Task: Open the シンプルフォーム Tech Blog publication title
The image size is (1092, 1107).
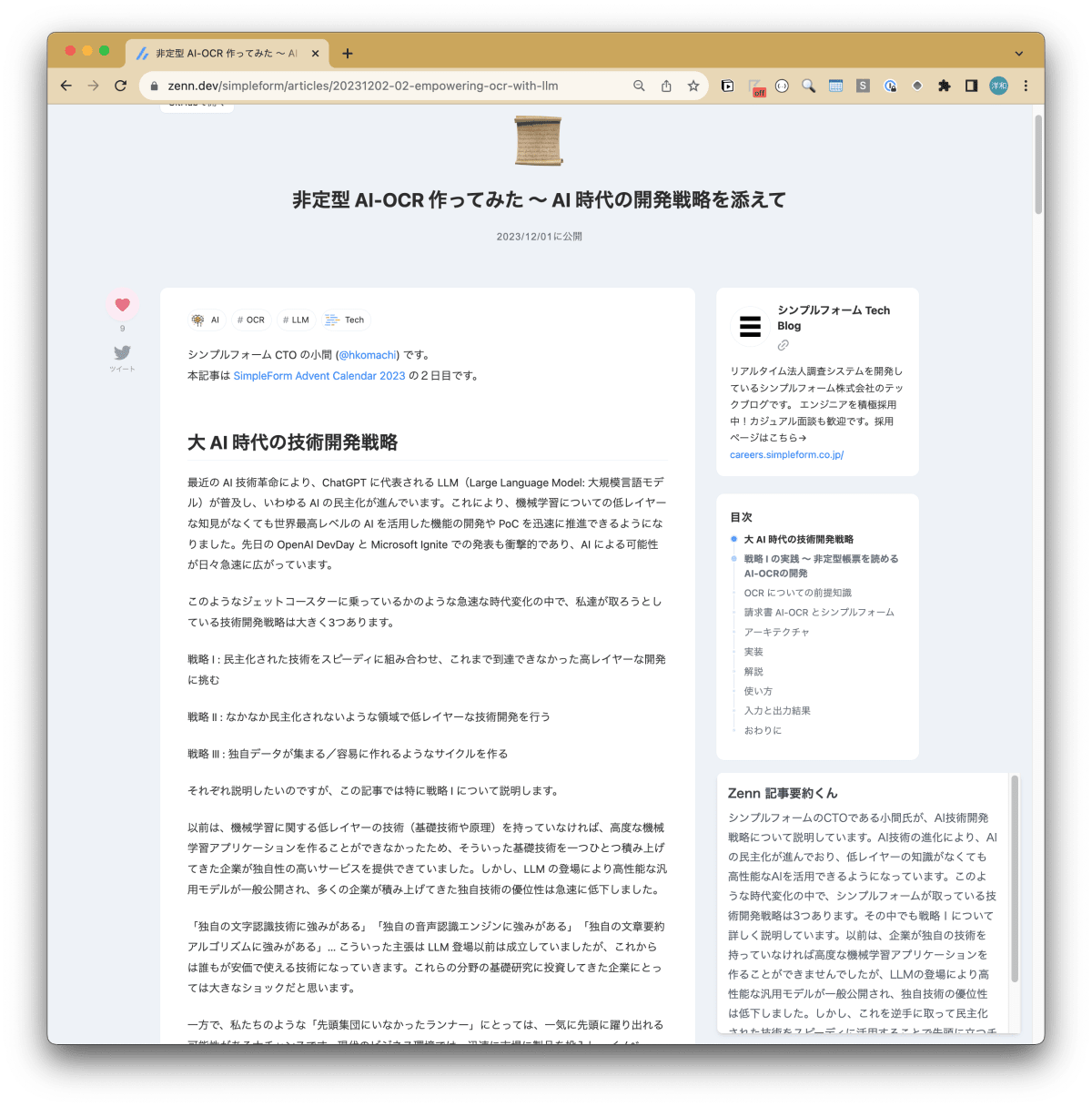Action: [834, 318]
